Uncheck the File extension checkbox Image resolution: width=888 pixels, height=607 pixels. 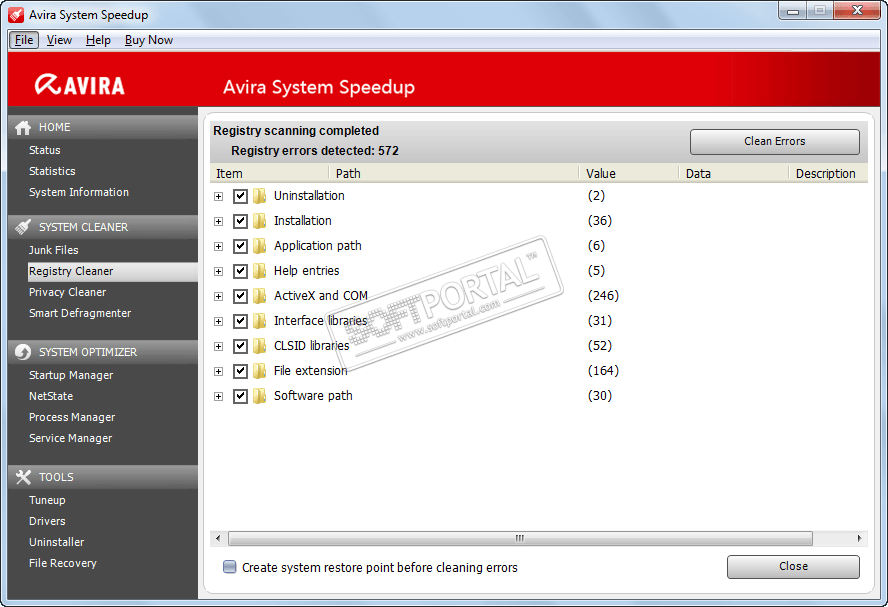[x=240, y=371]
